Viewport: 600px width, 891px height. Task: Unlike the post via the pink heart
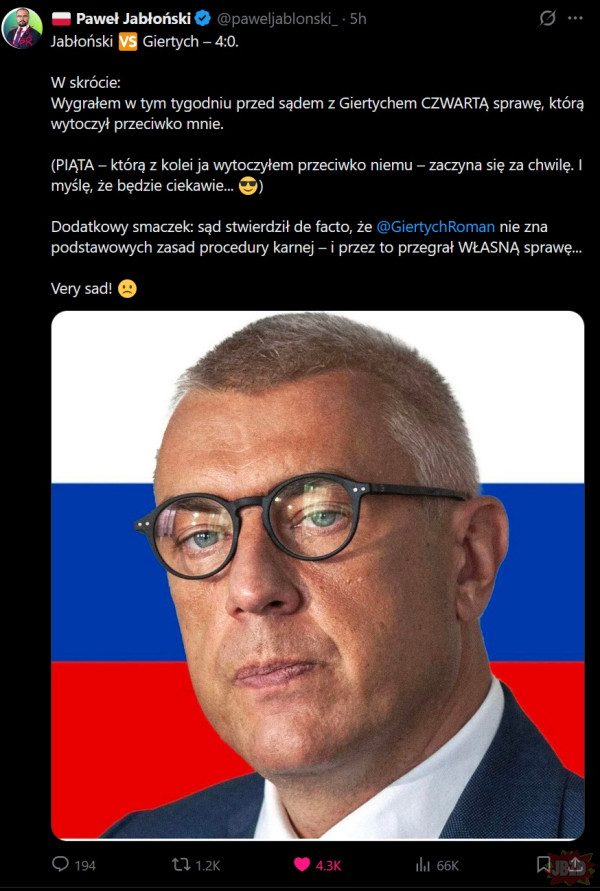(x=302, y=865)
